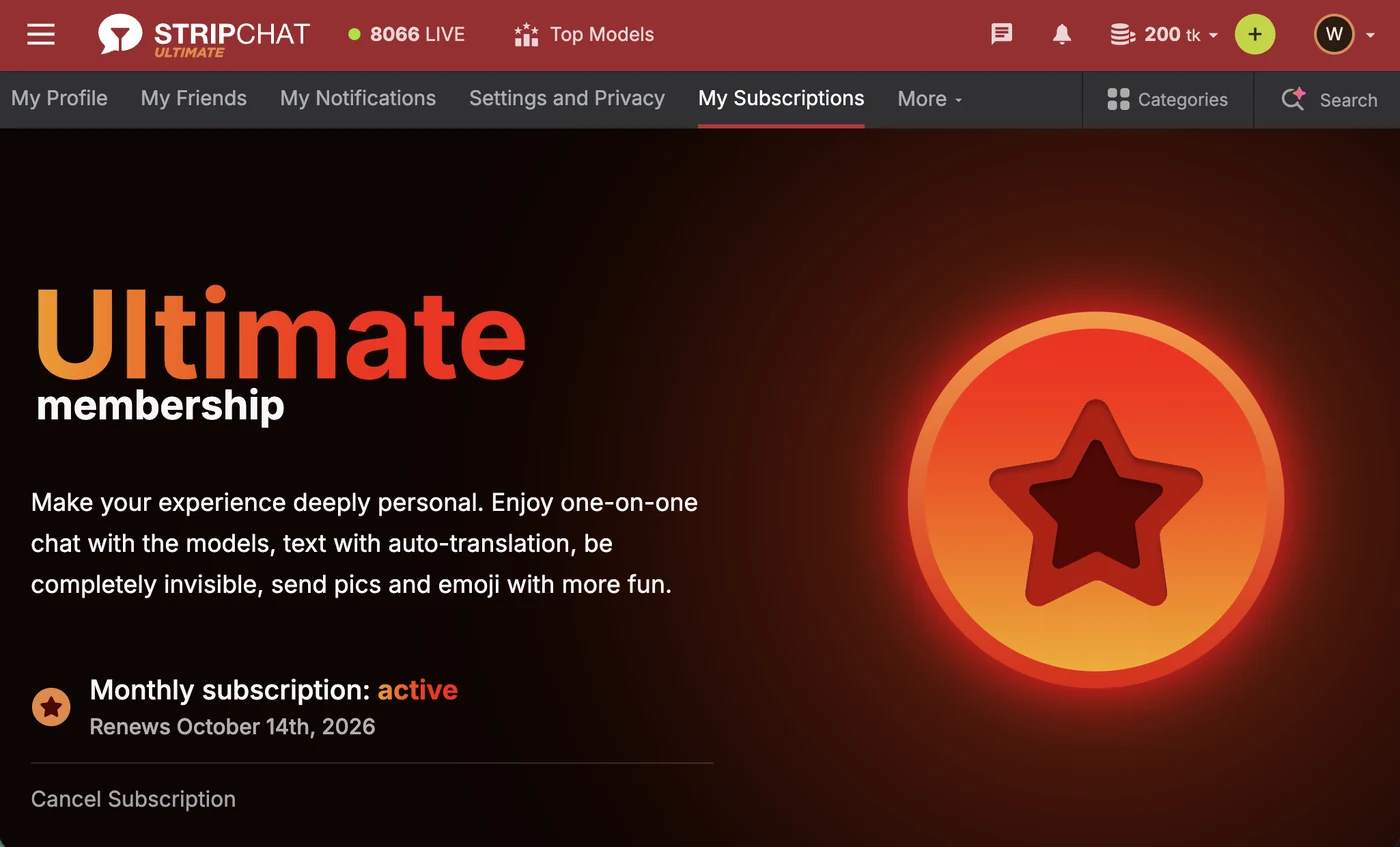Expand the More menu
The height and width of the screenshot is (847, 1400).
930,99
